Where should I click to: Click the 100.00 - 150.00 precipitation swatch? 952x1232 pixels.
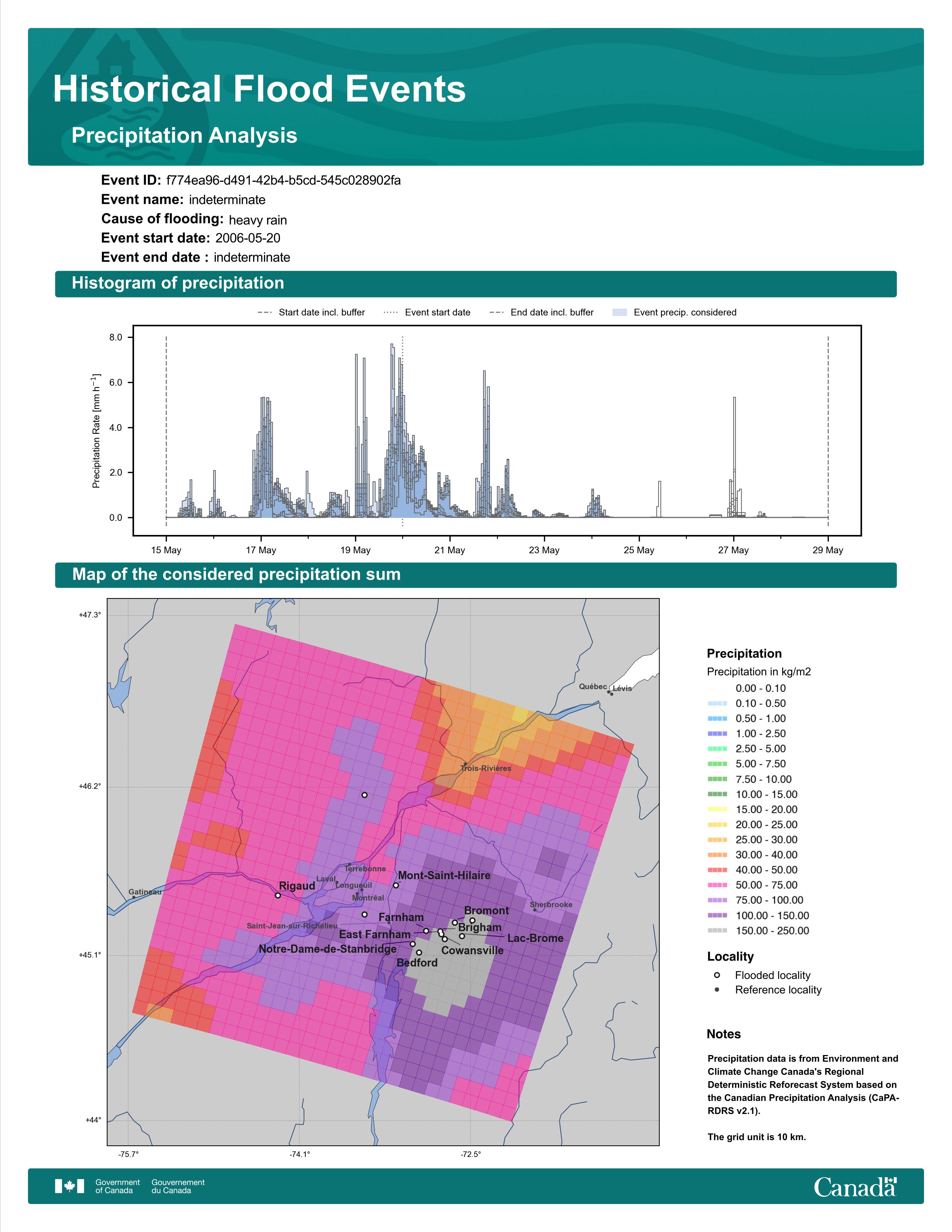[x=717, y=915]
